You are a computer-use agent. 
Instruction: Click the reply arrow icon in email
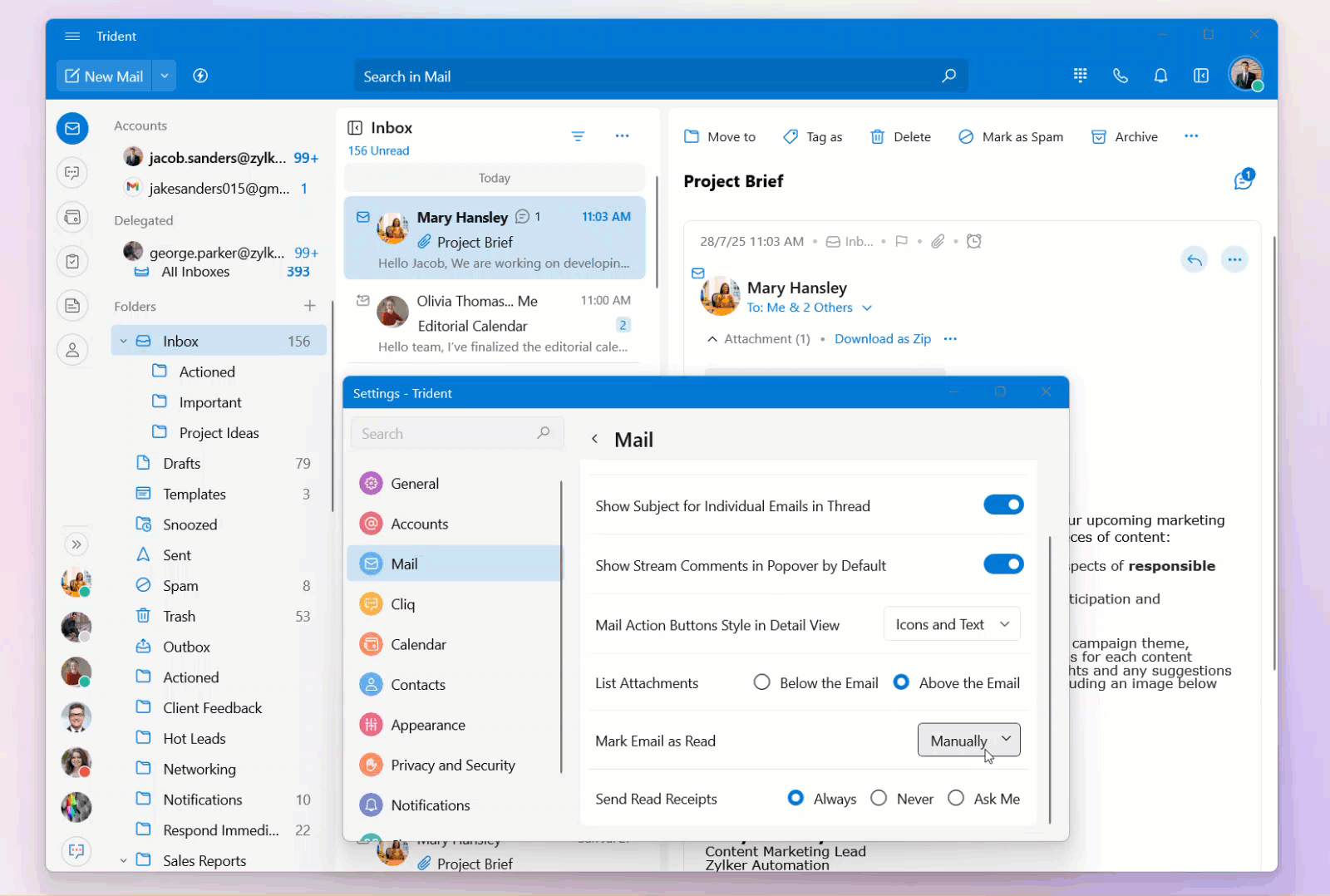[x=1195, y=260]
